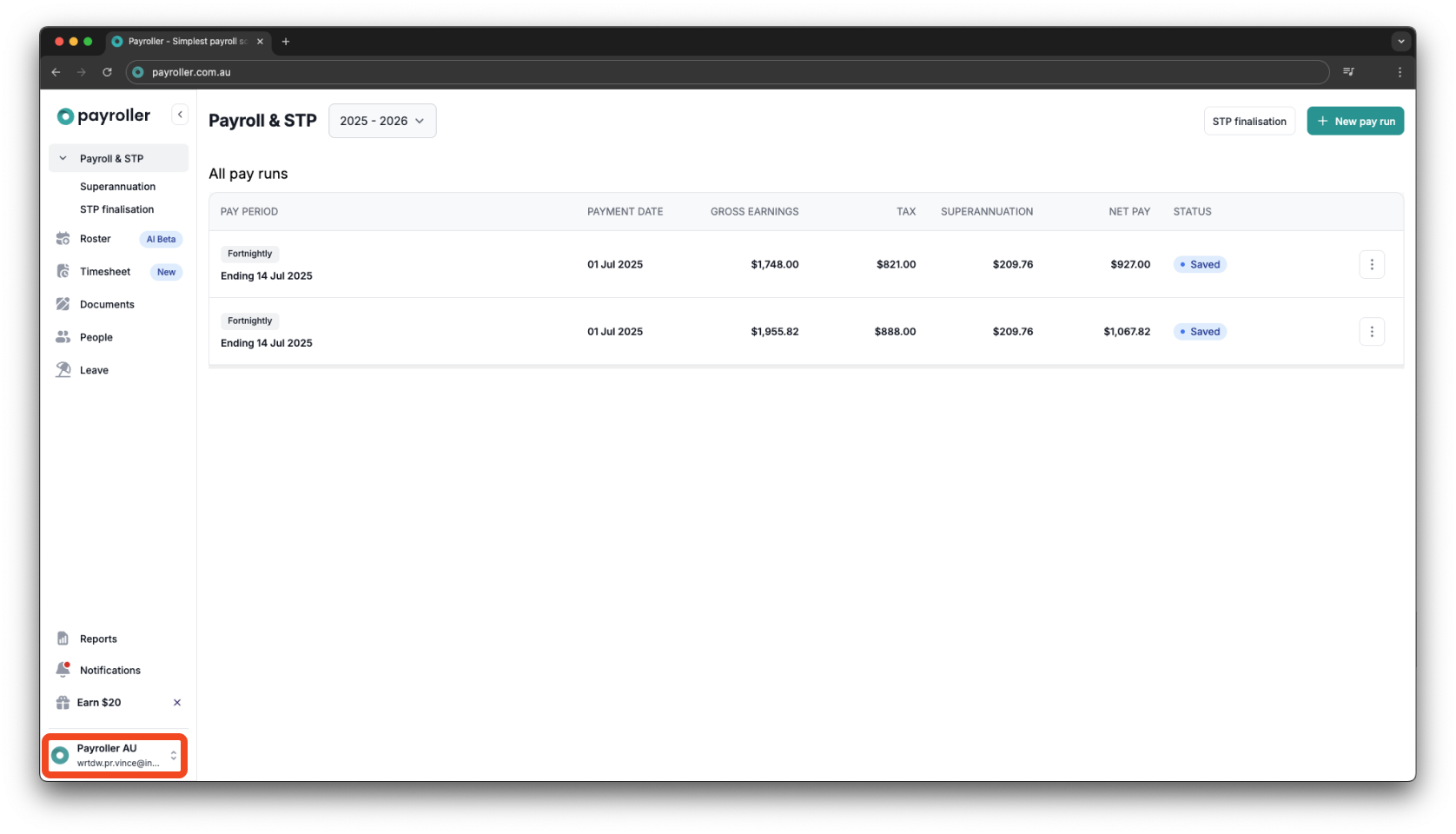Click the Earn $20 gift icon
Image resolution: width=1456 pixels, height=834 pixels.
[x=63, y=703]
